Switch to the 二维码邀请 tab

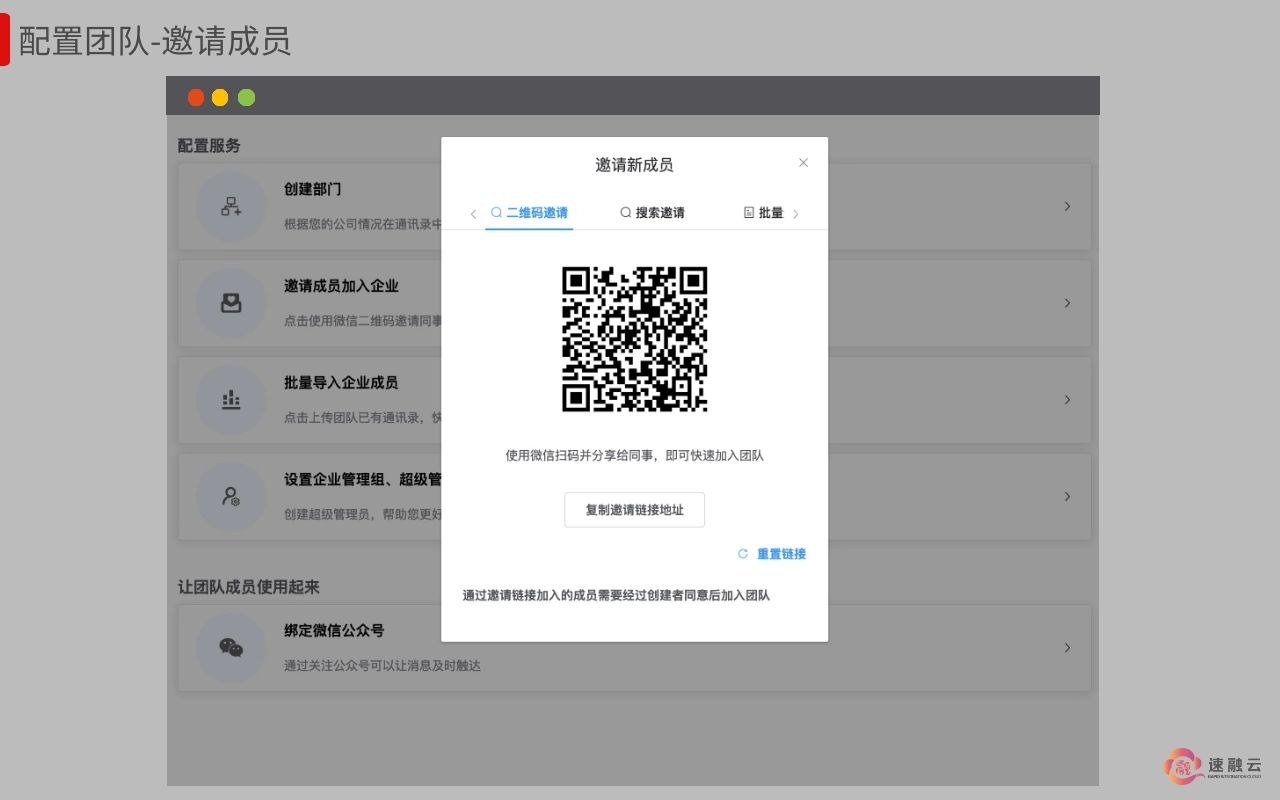529,213
